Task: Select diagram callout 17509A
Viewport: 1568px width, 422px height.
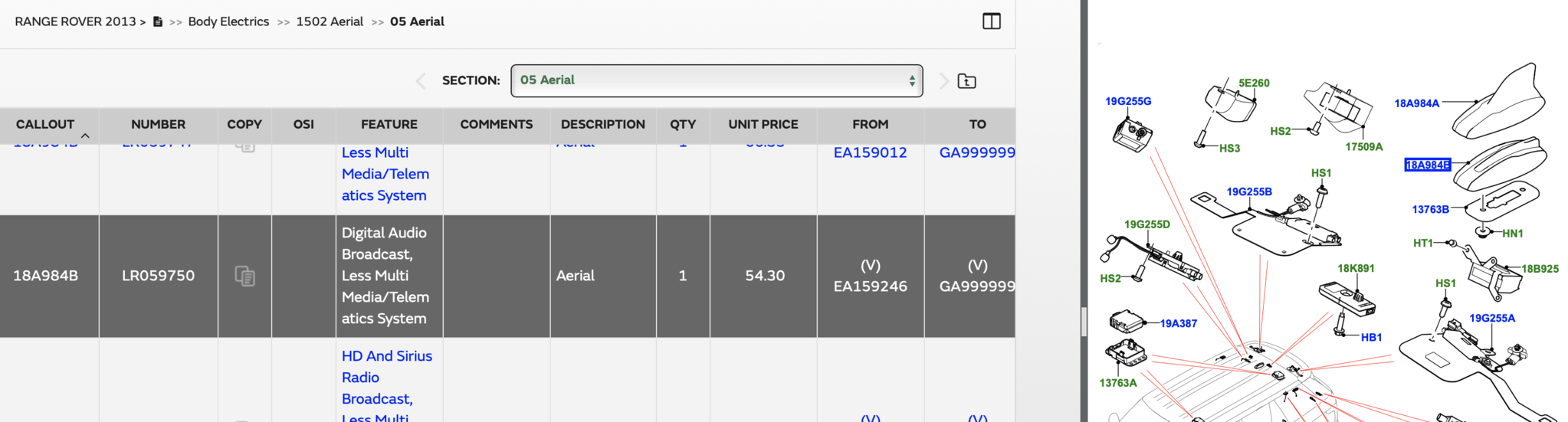Action: [x=1364, y=146]
